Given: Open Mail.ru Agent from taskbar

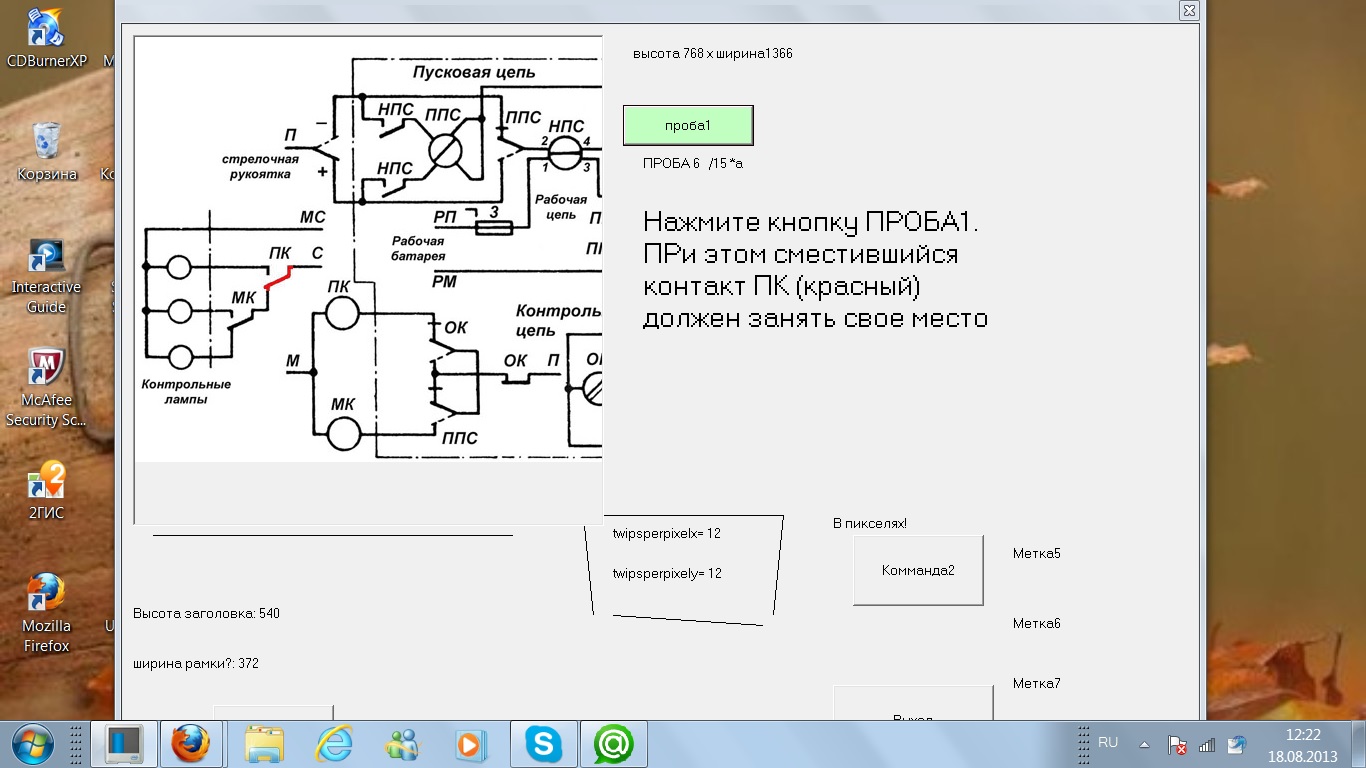Looking at the screenshot, I should [613, 744].
